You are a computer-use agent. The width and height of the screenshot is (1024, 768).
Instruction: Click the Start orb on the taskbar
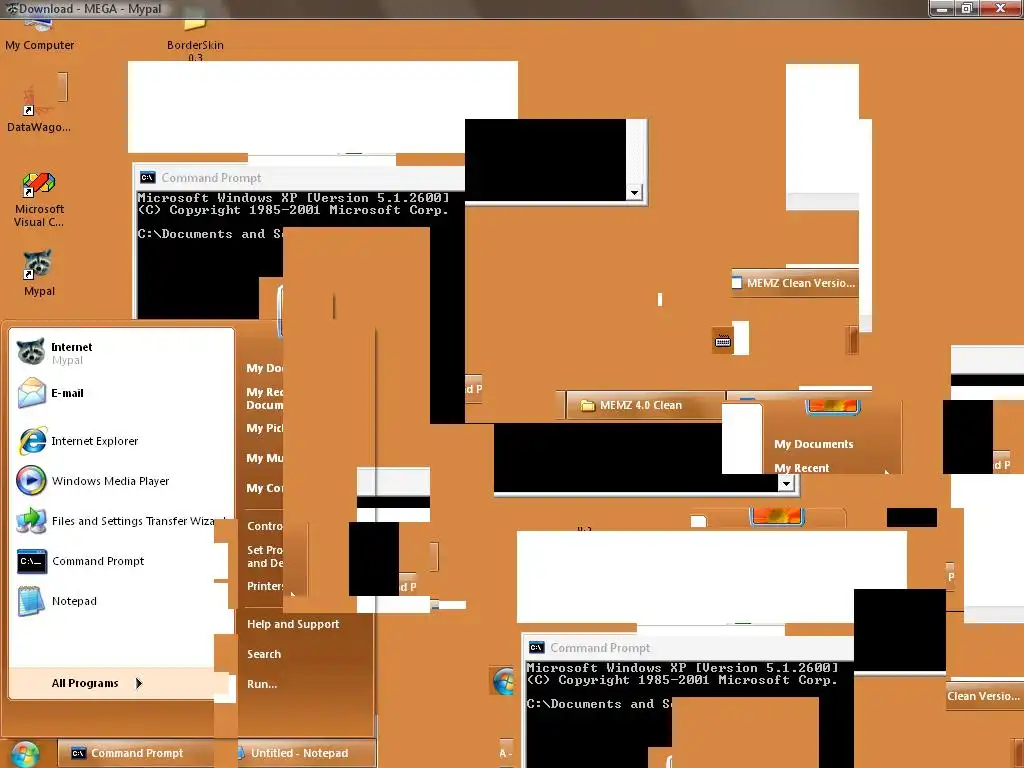tap(24, 755)
